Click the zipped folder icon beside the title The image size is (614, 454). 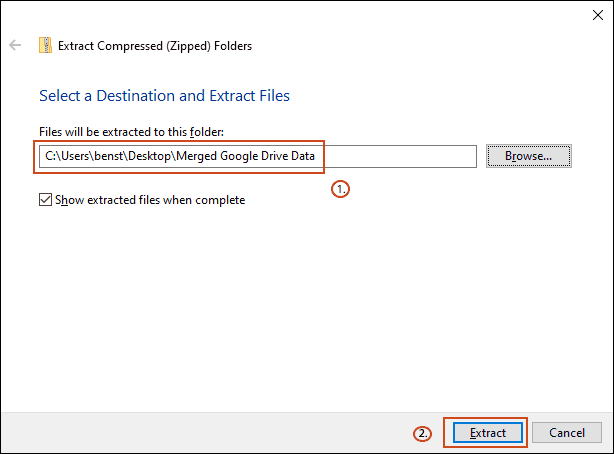pyautogui.click(x=45, y=46)
